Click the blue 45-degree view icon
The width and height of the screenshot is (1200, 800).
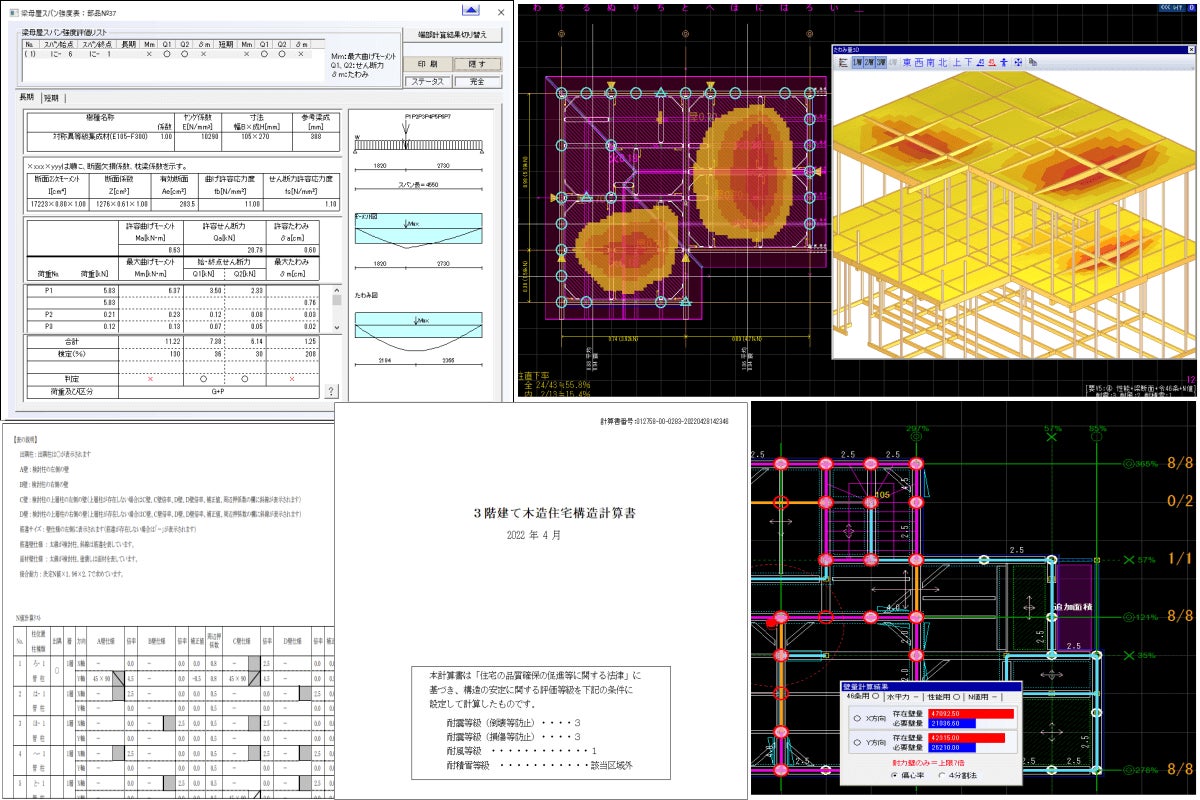(x=981, y=63)
